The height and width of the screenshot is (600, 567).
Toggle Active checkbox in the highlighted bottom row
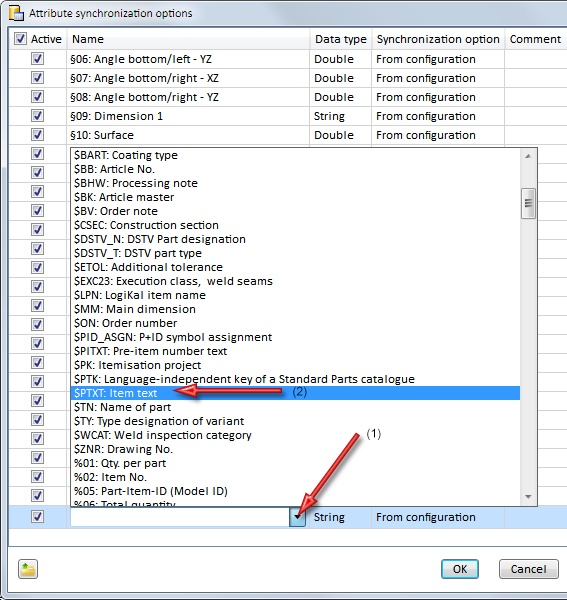pyautogui.click(x=37, y=517)
